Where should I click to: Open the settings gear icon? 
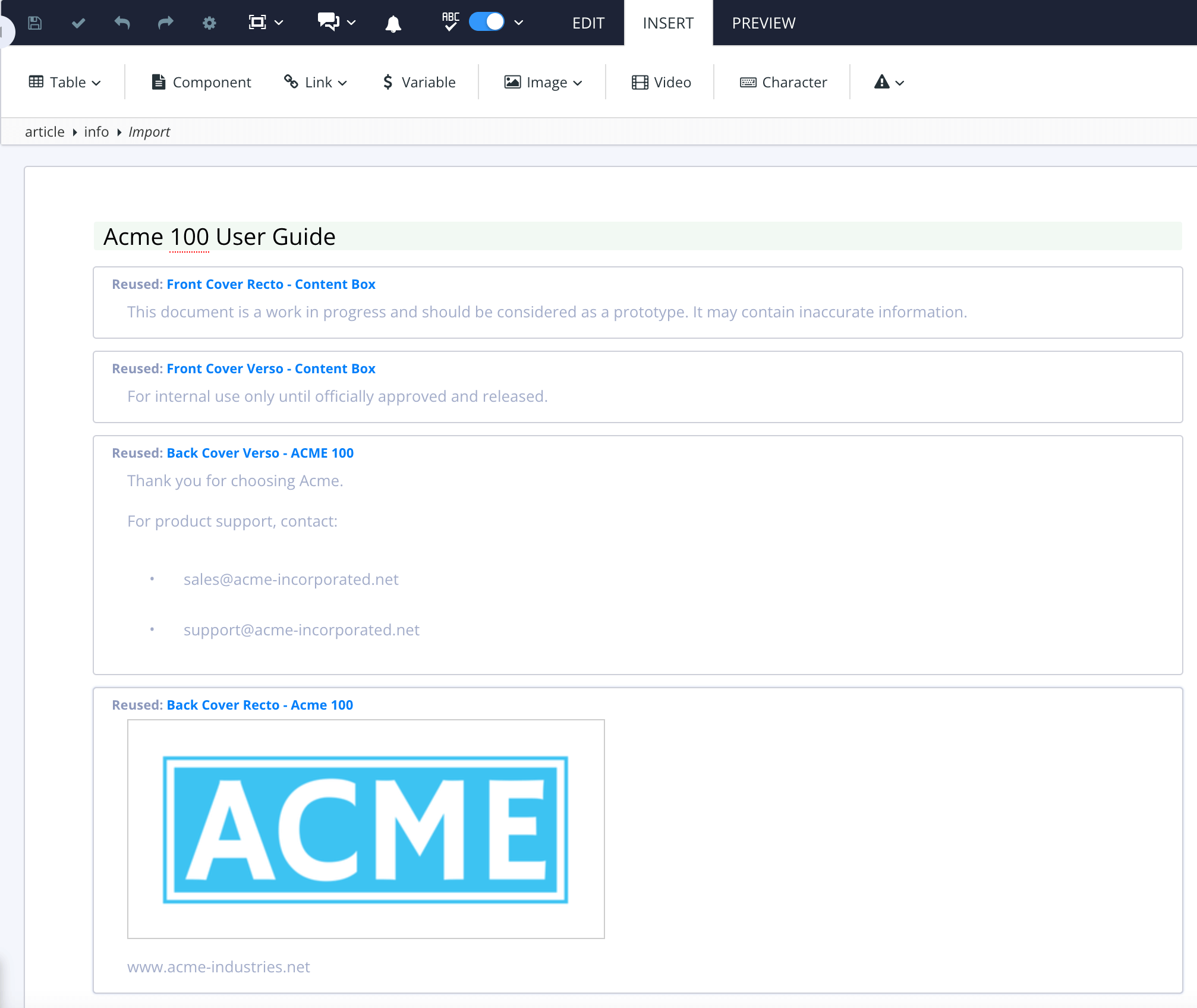pos(209,23)
